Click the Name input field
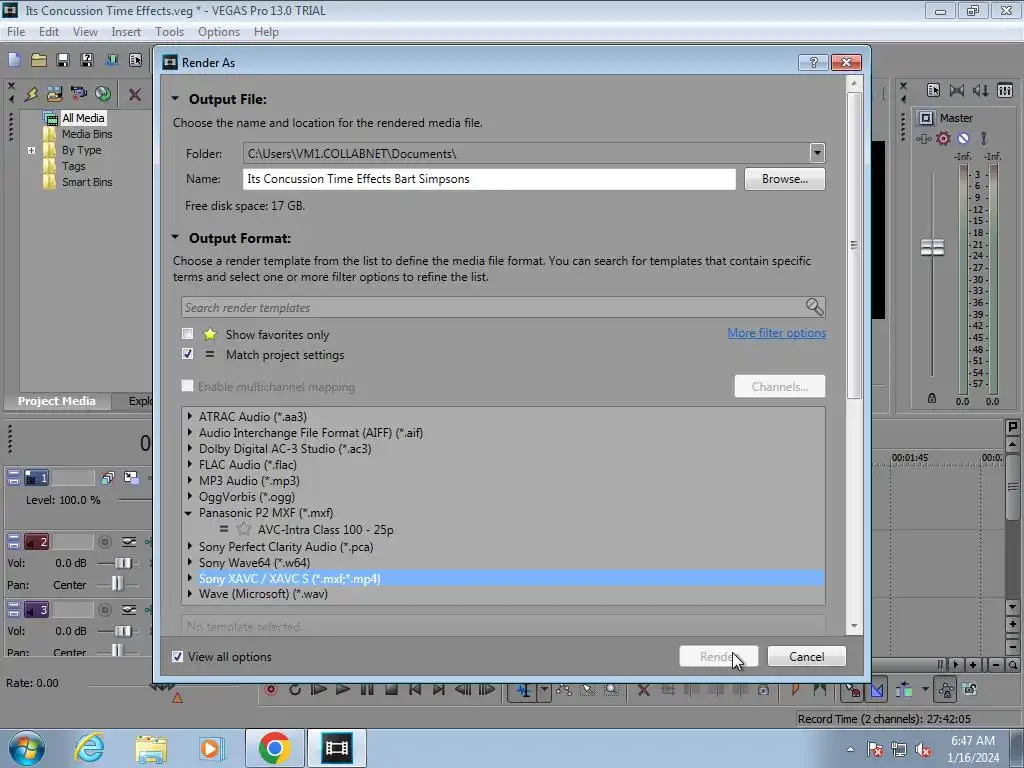Viewport: 1024px width, 768px height. point(489,179)
